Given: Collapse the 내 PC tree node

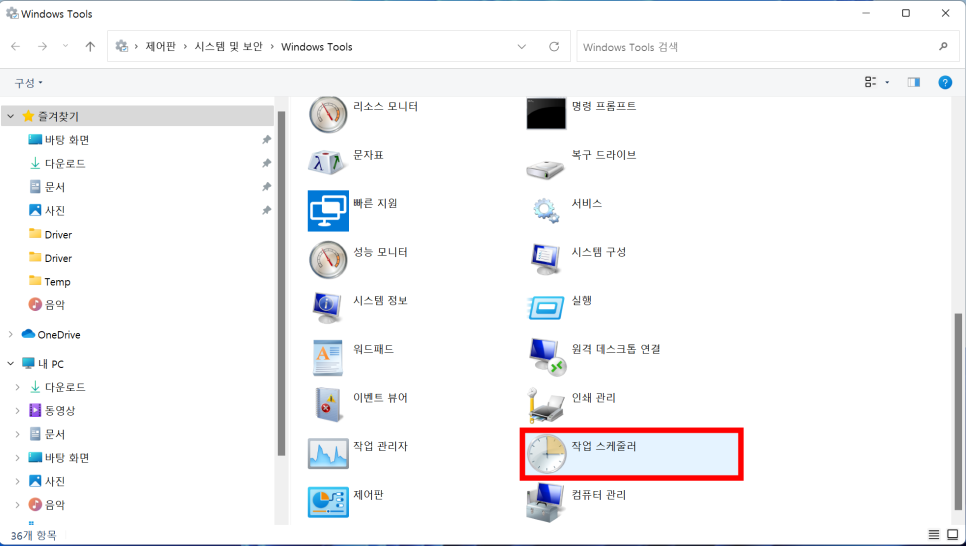Looking at the screenshot, I should pyautogui.click(x=10, y=364).
